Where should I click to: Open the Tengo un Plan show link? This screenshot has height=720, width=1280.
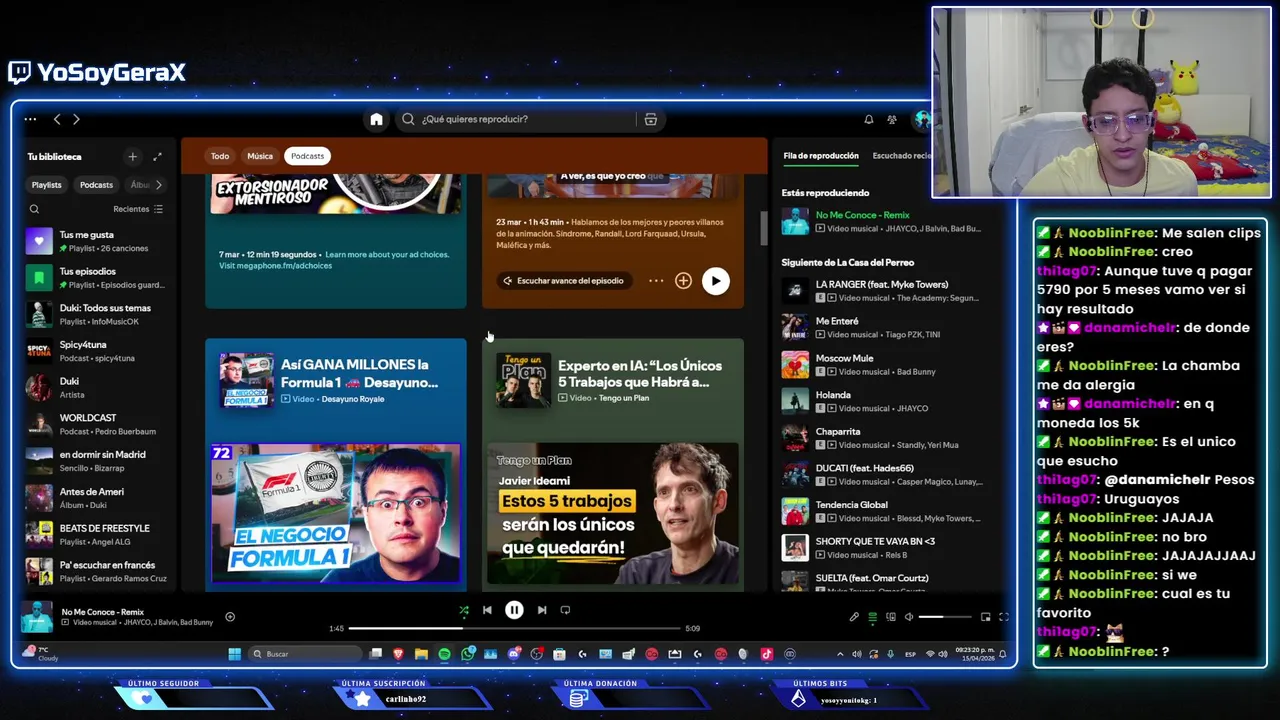624,398
